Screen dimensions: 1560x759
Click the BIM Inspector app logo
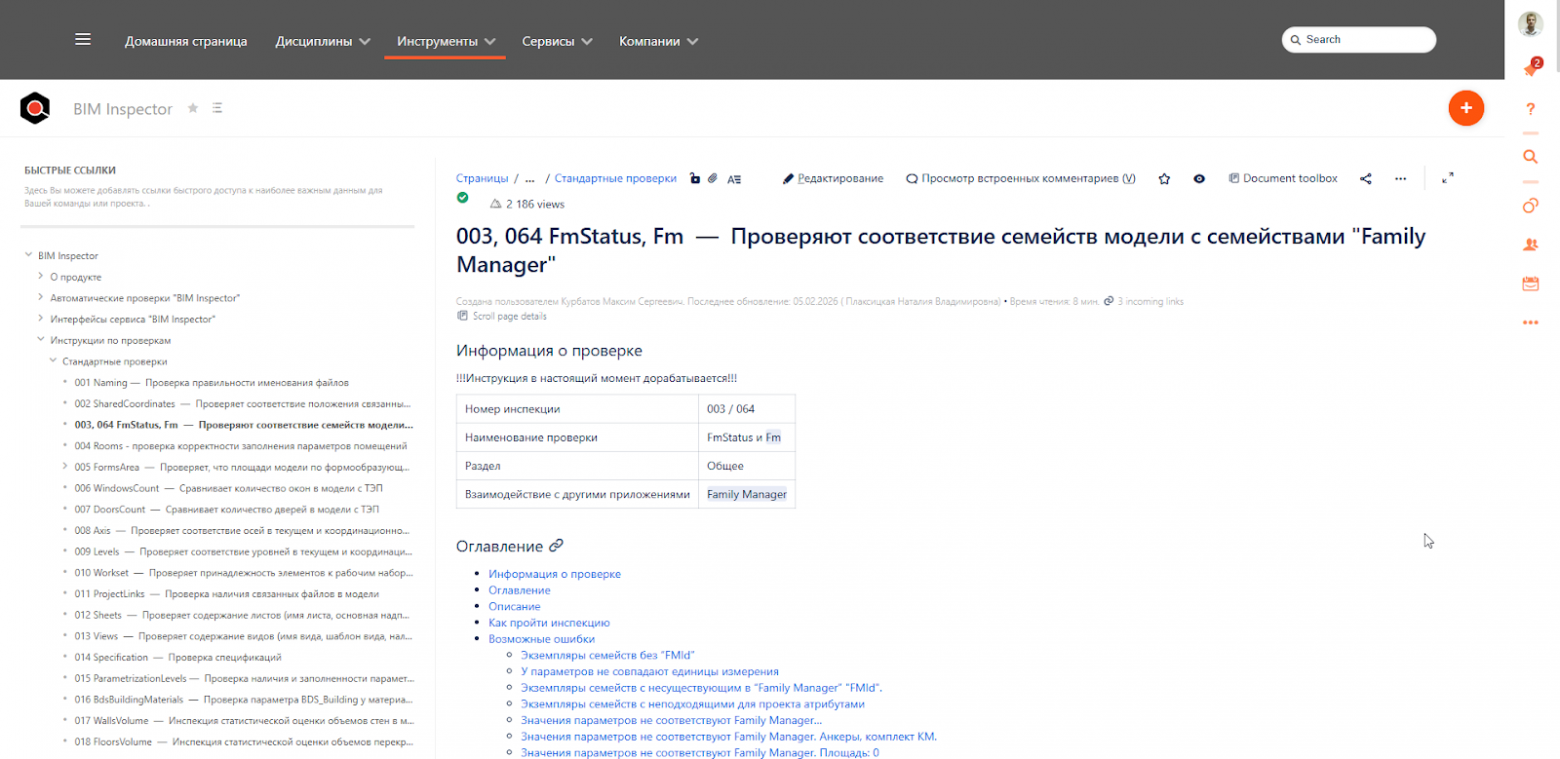[x=34, y=108]
